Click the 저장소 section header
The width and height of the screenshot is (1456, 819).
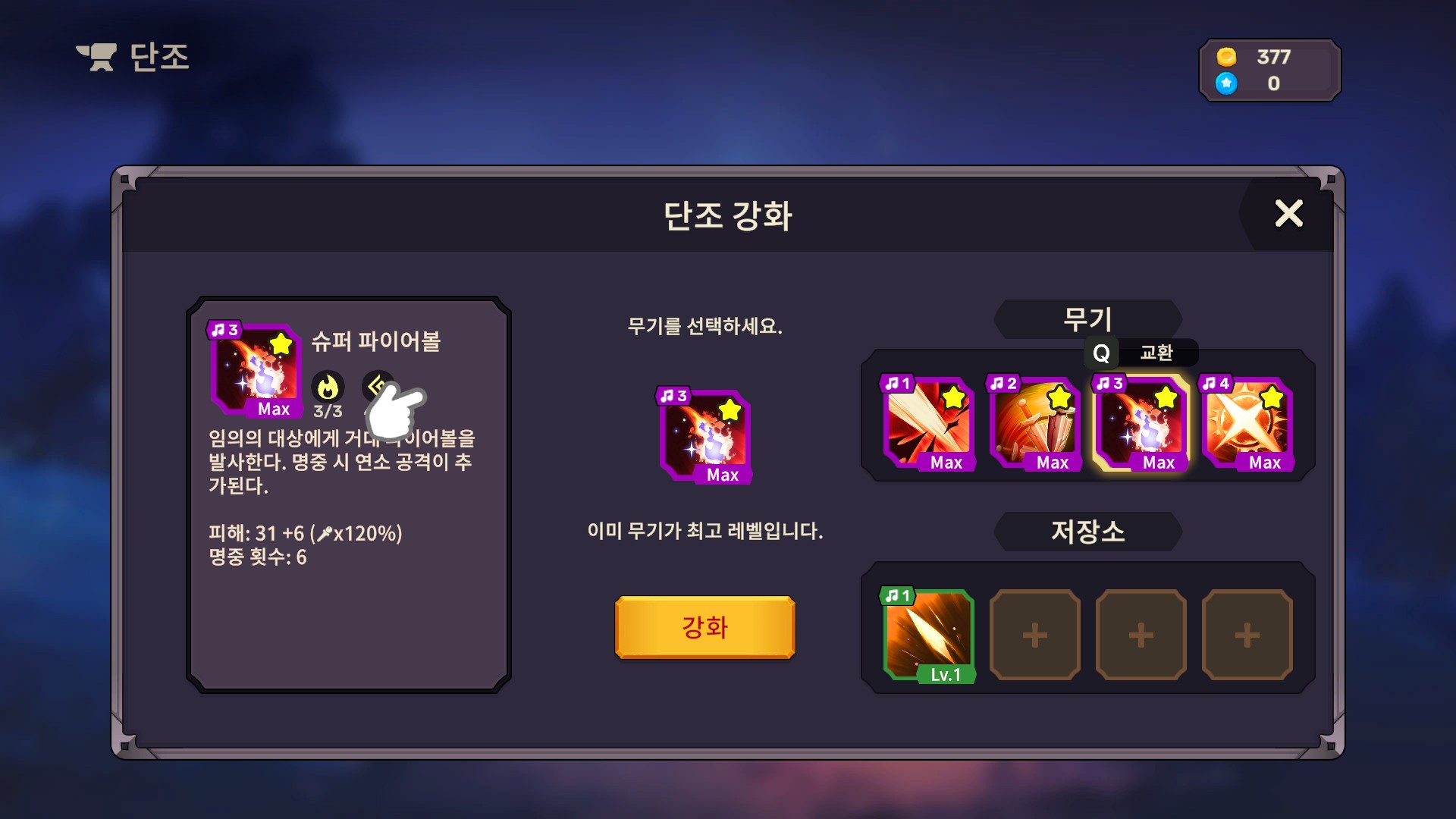point(1087,532)
